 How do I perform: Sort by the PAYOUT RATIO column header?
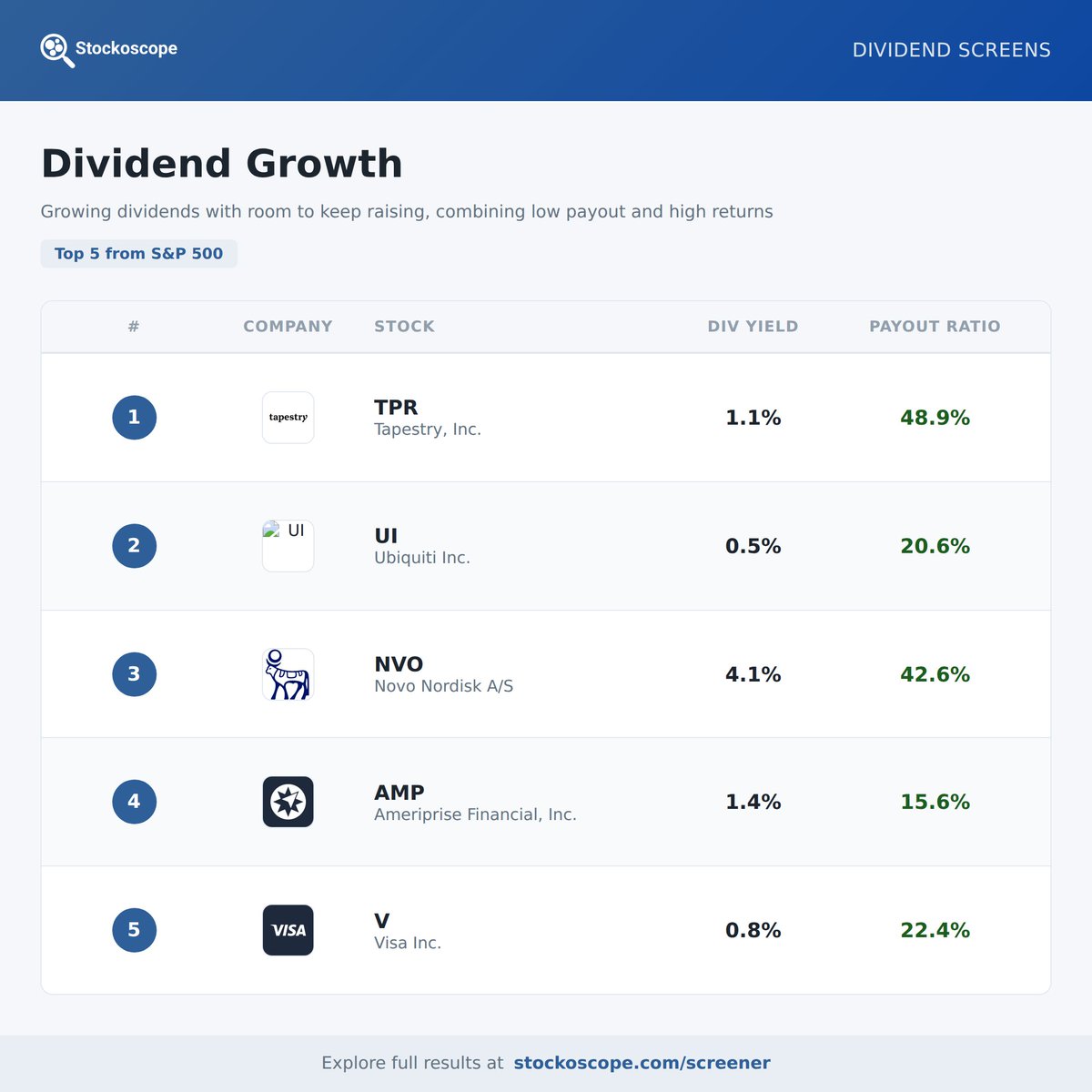coord(935,327)
